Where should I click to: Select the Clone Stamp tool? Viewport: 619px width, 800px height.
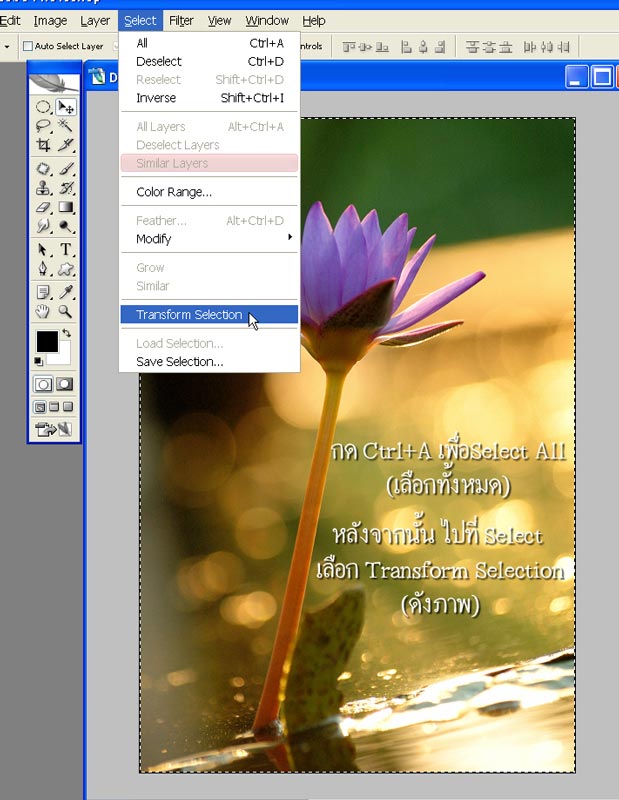[43, 188]
